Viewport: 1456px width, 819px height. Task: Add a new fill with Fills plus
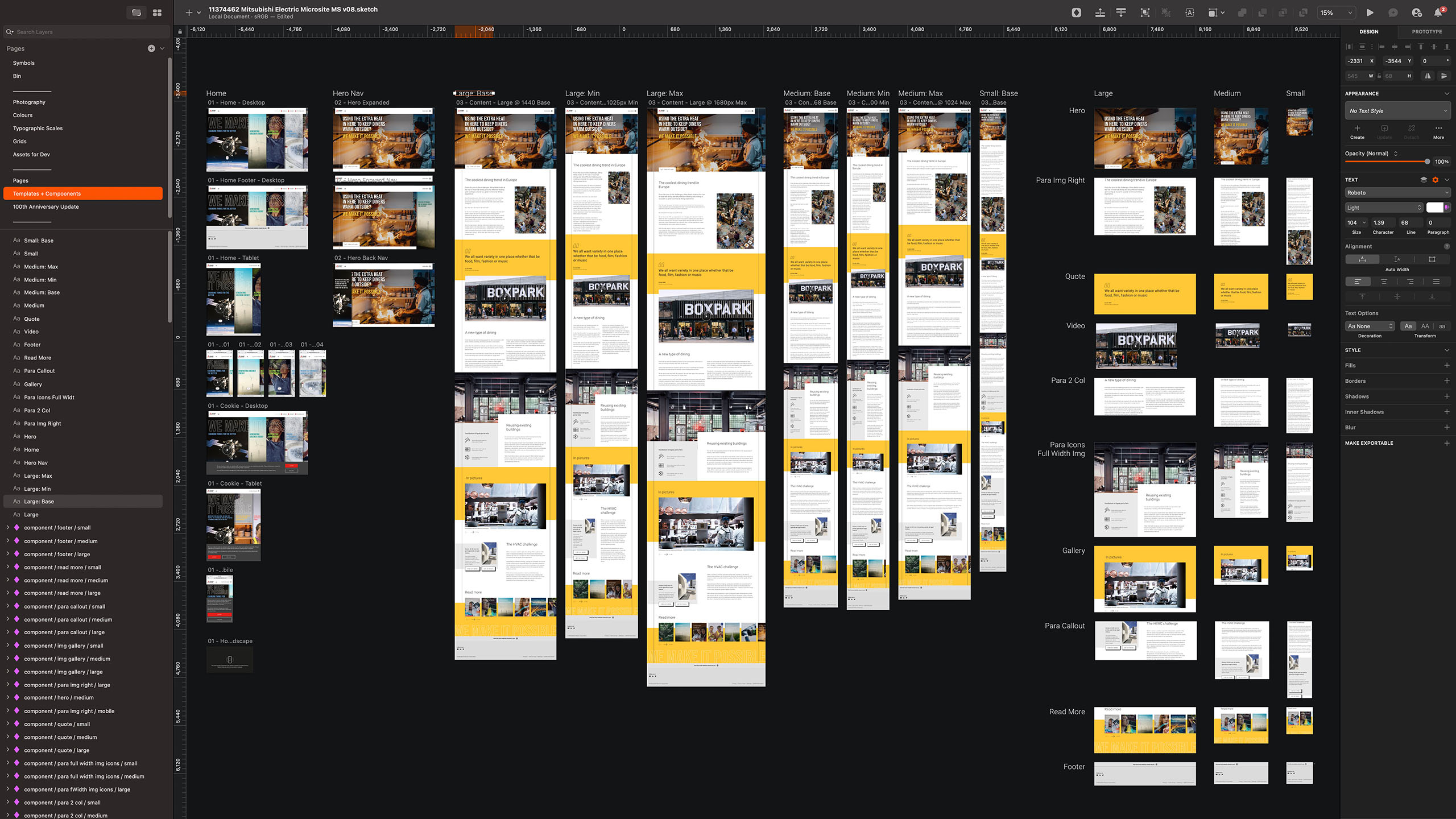pyautogui.click(x=1446, y=366)
